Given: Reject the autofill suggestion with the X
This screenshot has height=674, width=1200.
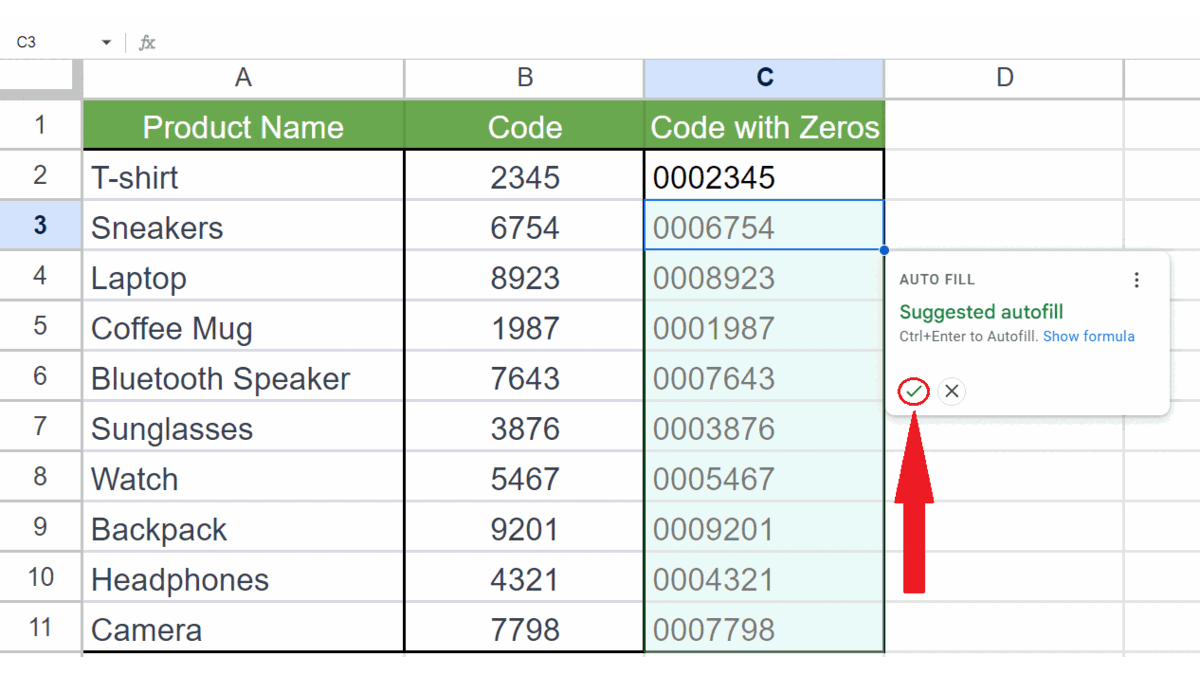Looking at the screenshot, I should (x=951, y=391).
